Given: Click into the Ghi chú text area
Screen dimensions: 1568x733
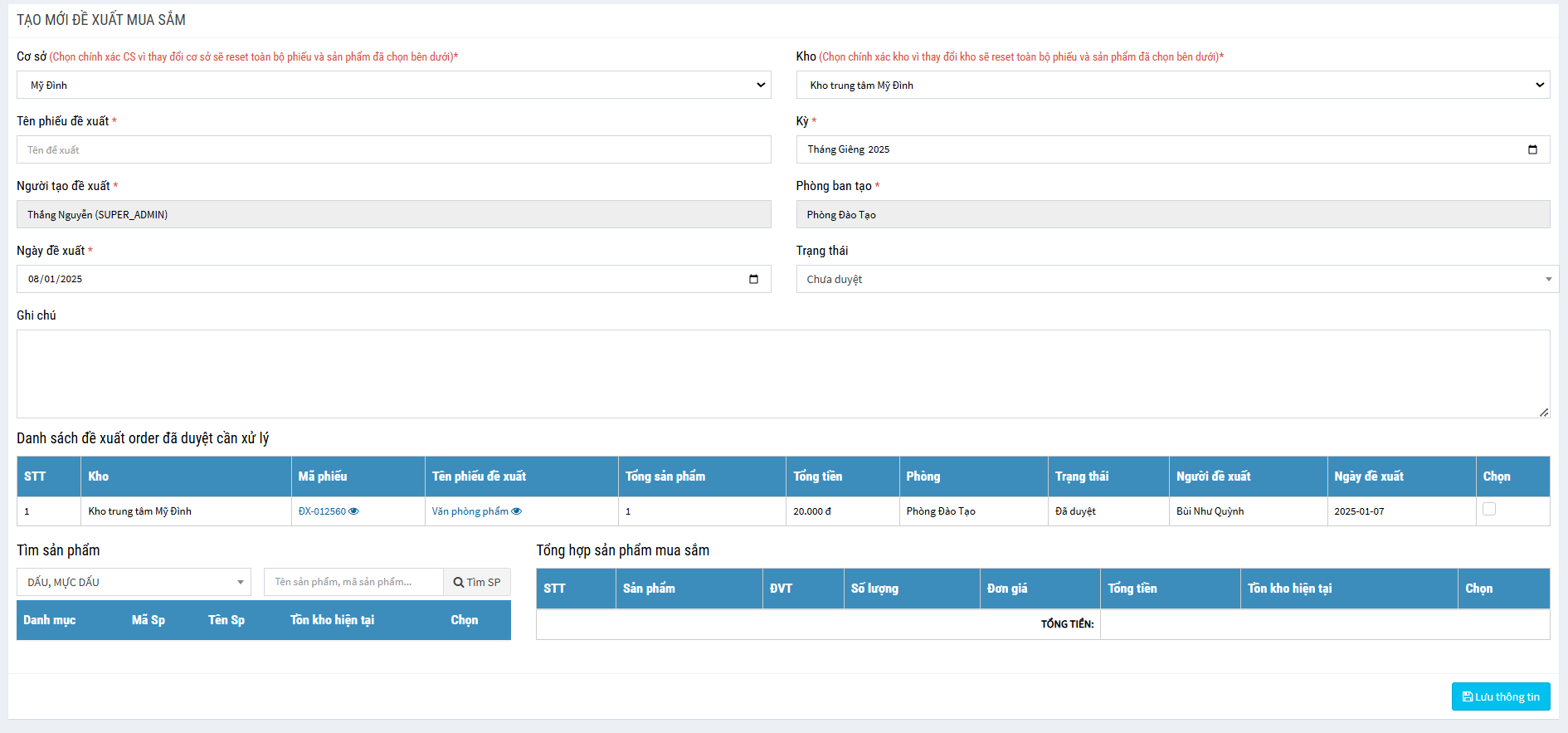Looking at the screenshot, I should [x=782, y=374].
